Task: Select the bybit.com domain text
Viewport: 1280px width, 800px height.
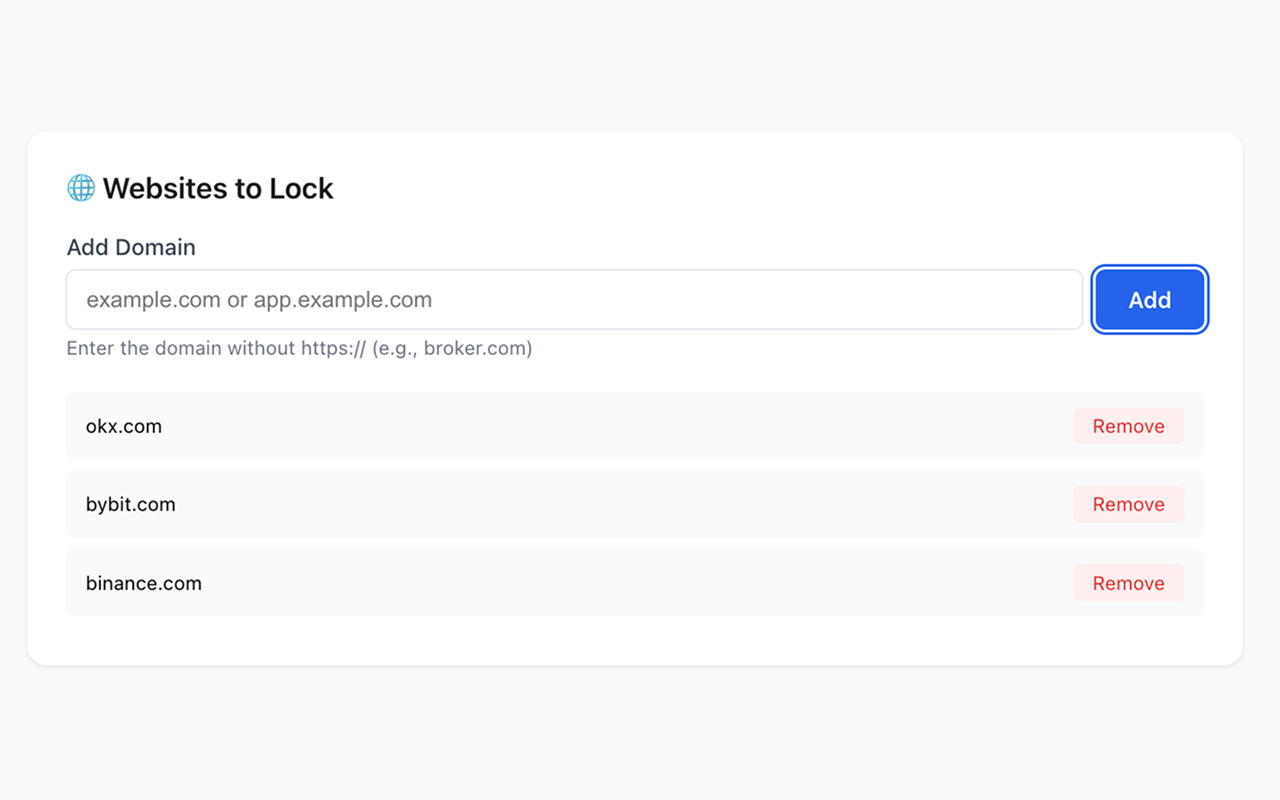Action: 131,504
